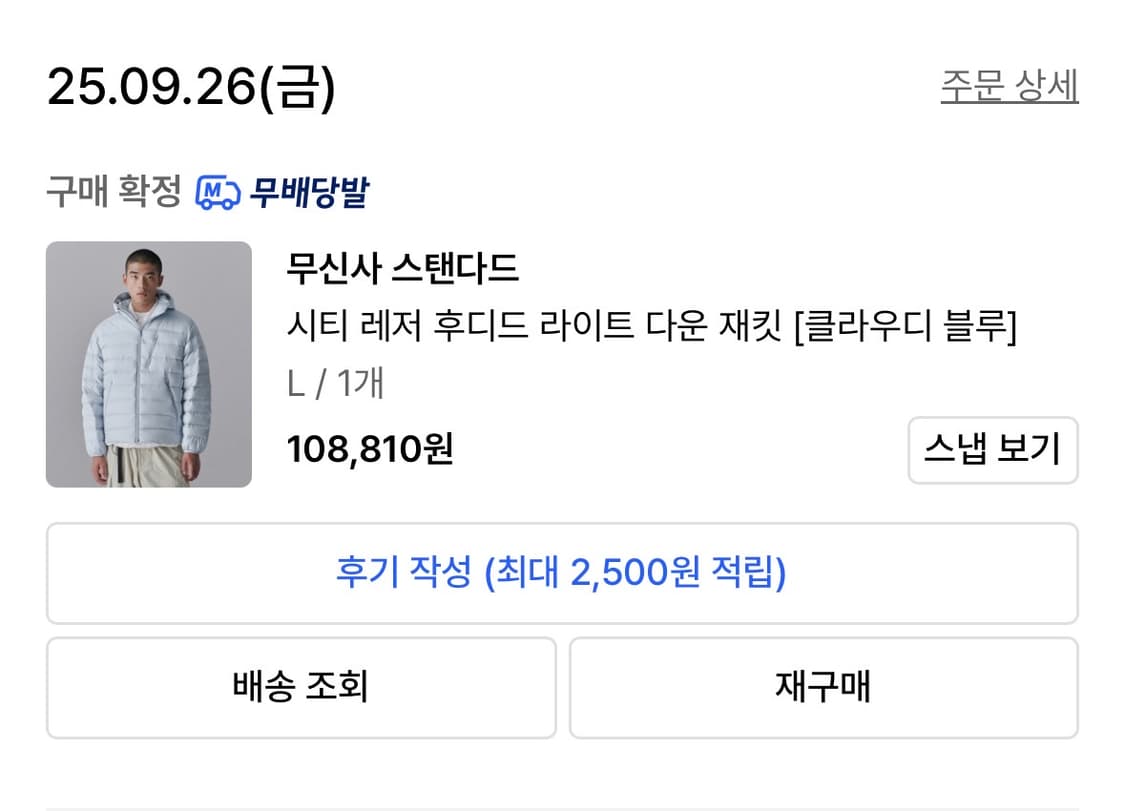Reorder the item with 재구매 button
The height and width of the screenshot is (811, 1125).
click(823, 687)
